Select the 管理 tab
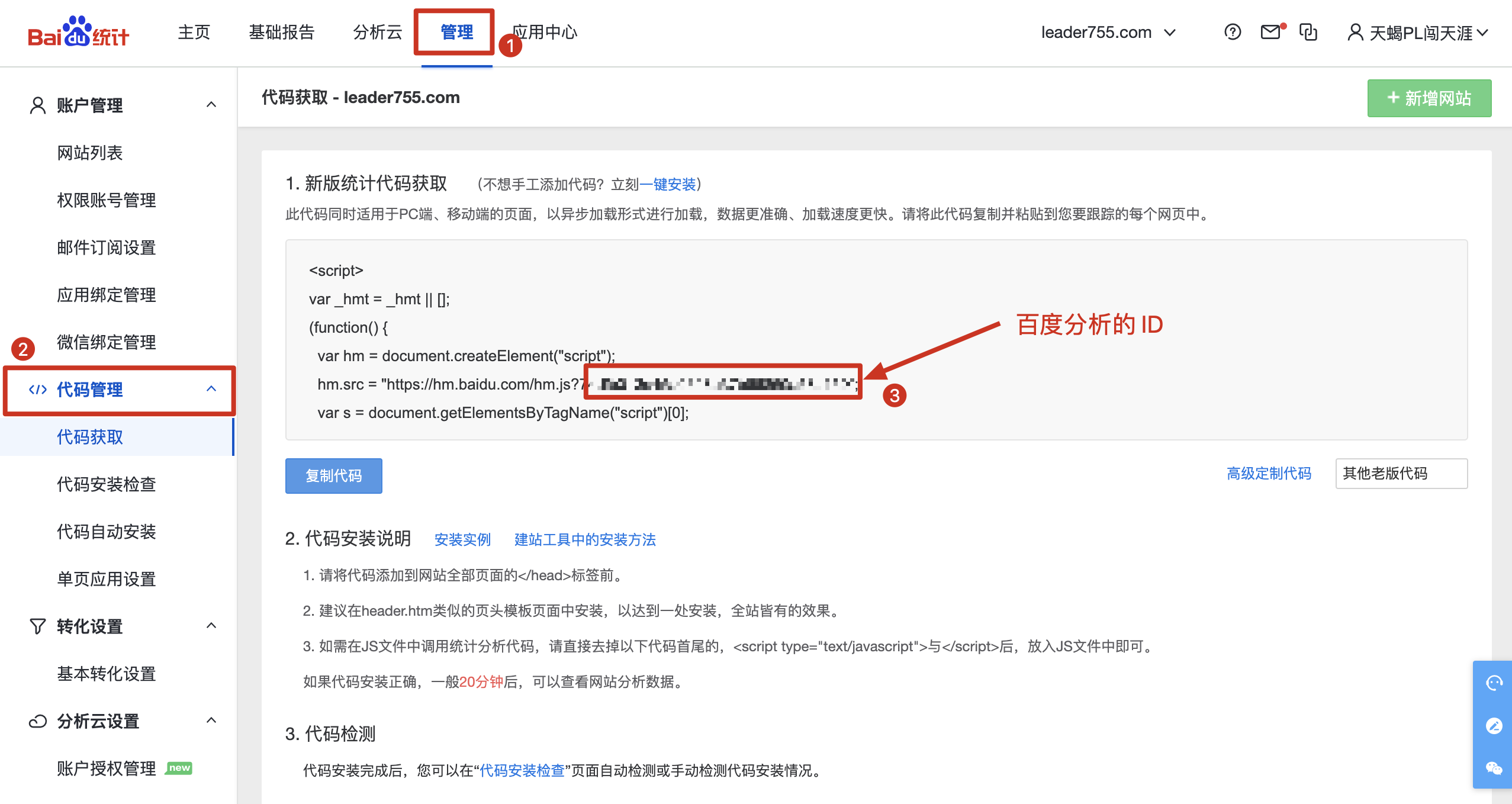 (x=456, y=33)
